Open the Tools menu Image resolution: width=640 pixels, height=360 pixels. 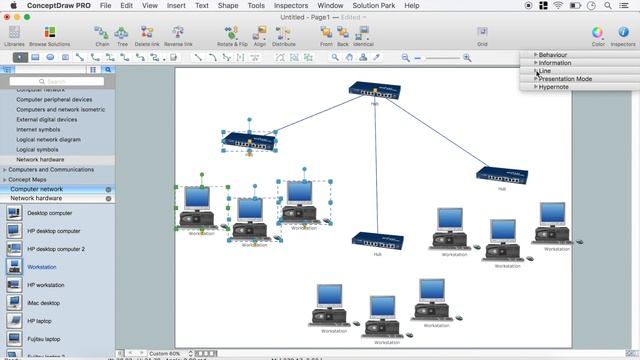pyautogui.click(x=256, y=6)
